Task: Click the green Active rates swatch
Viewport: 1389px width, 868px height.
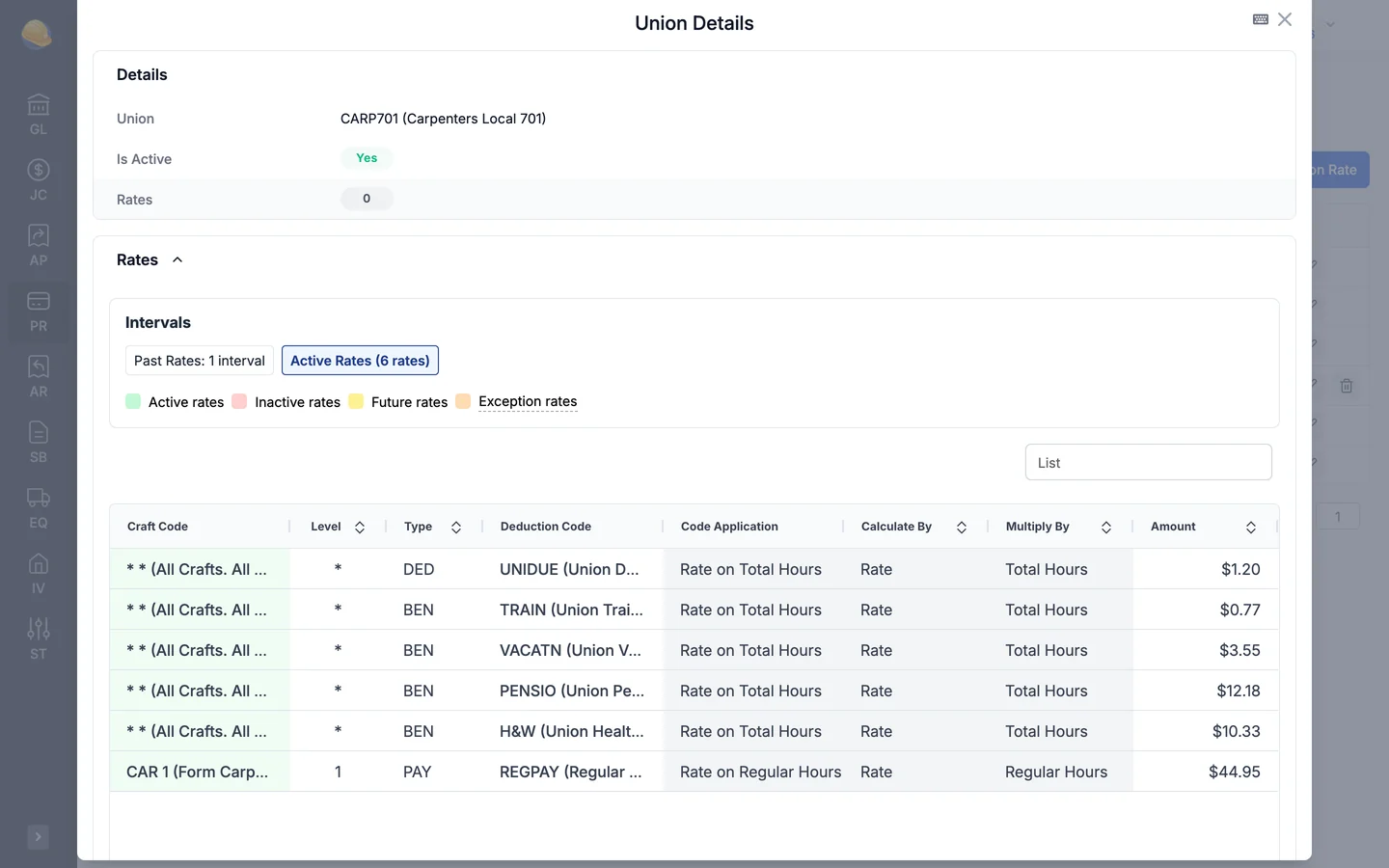Action: pos(133,401)
